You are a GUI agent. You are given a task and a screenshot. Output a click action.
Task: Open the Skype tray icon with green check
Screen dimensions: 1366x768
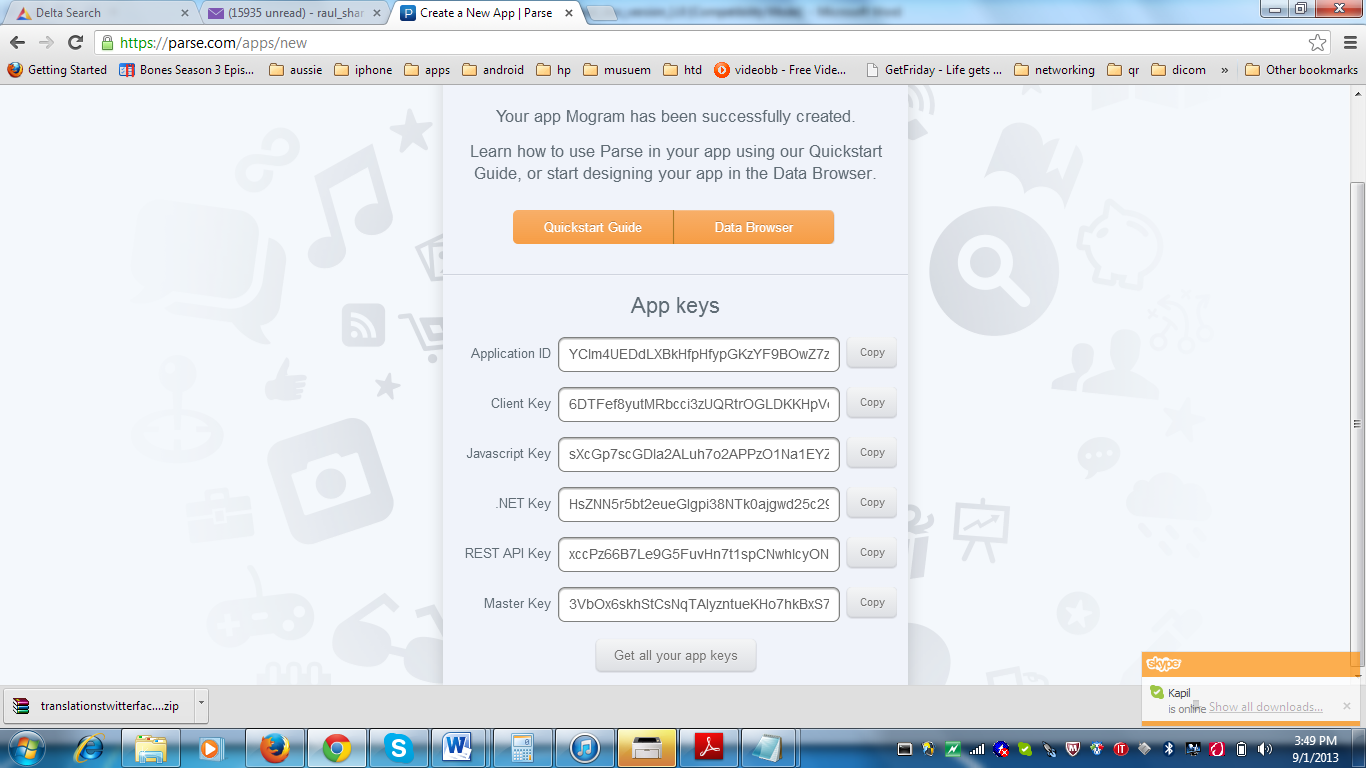tap(1025, 748)
